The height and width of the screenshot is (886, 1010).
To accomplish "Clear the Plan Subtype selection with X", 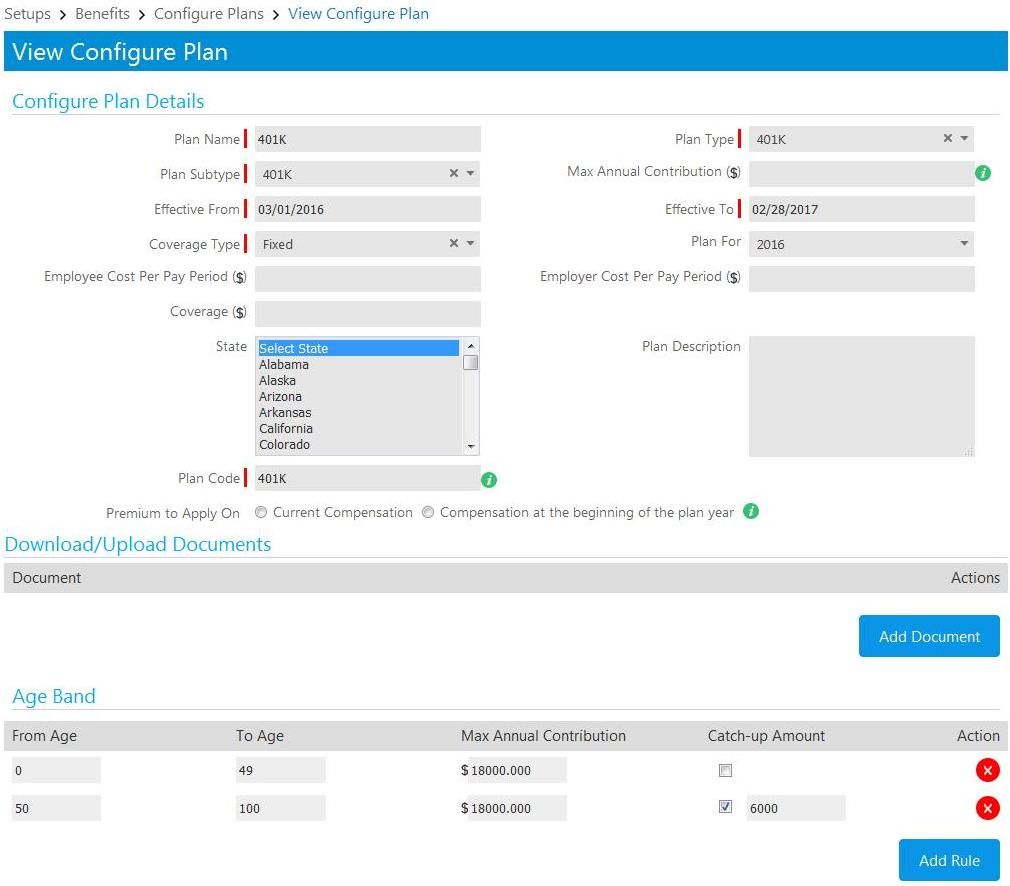I will 454,174.
